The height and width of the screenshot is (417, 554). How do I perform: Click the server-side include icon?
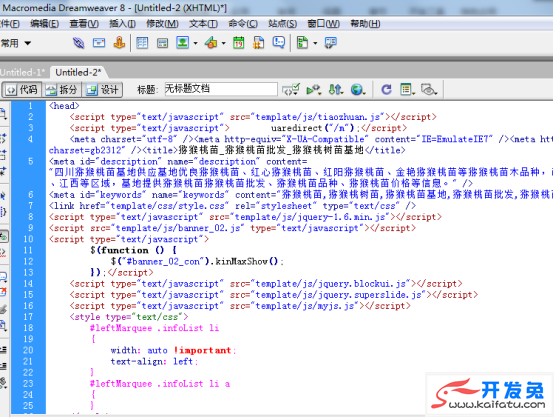[x=259, y=43]
